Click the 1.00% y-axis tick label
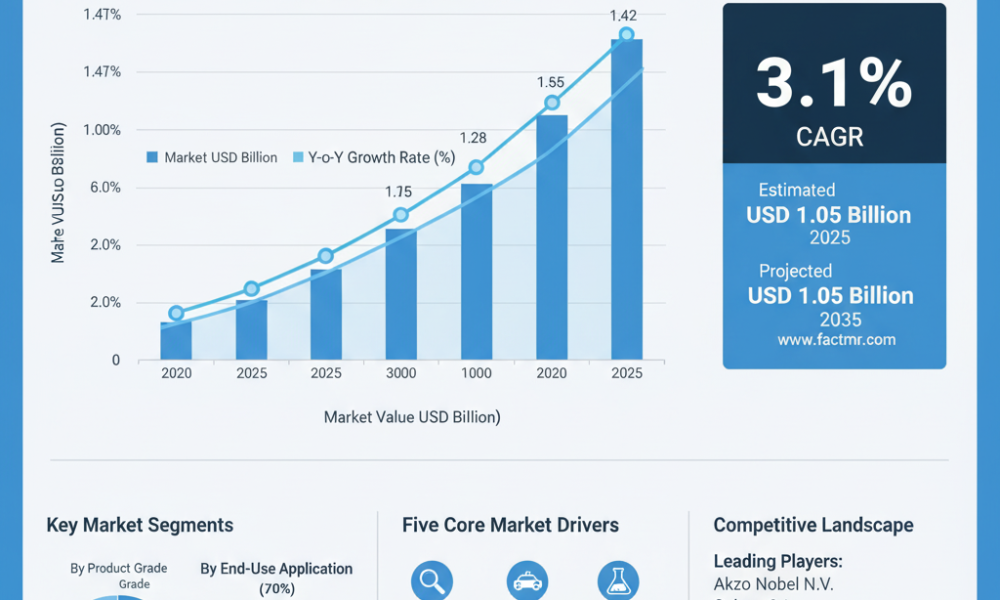This screenshot has width=1000, height=600. click(x=101, y=130)
